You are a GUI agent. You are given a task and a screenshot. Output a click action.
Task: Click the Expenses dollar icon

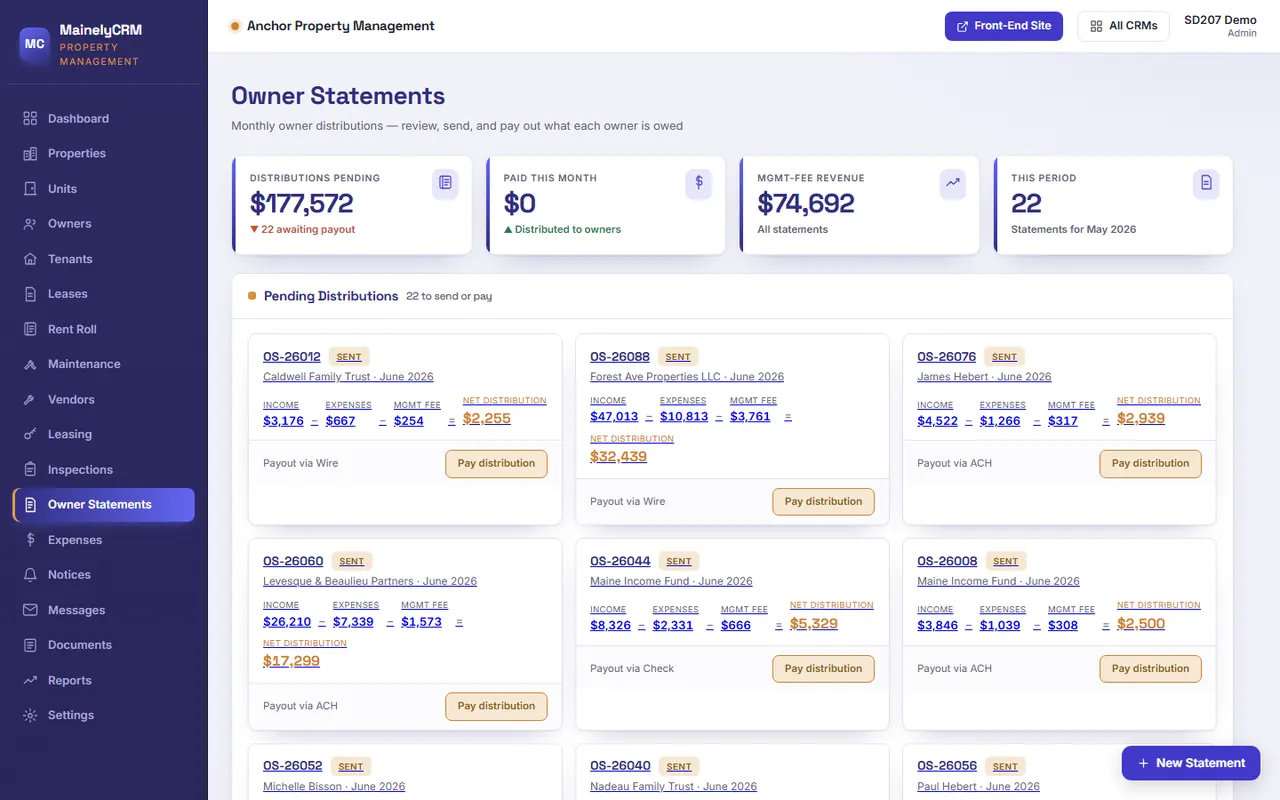pos(30,539)
